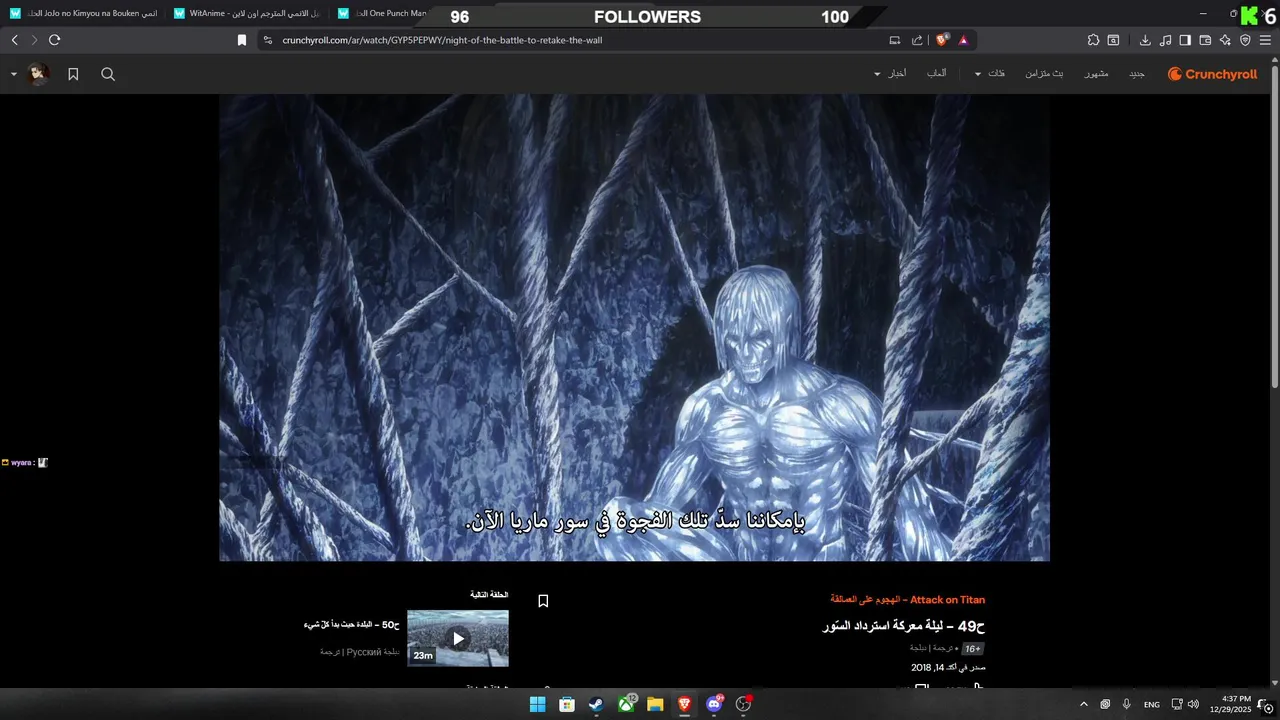
Task: Open the profile avatar account menu
Action: click(38, 74)
